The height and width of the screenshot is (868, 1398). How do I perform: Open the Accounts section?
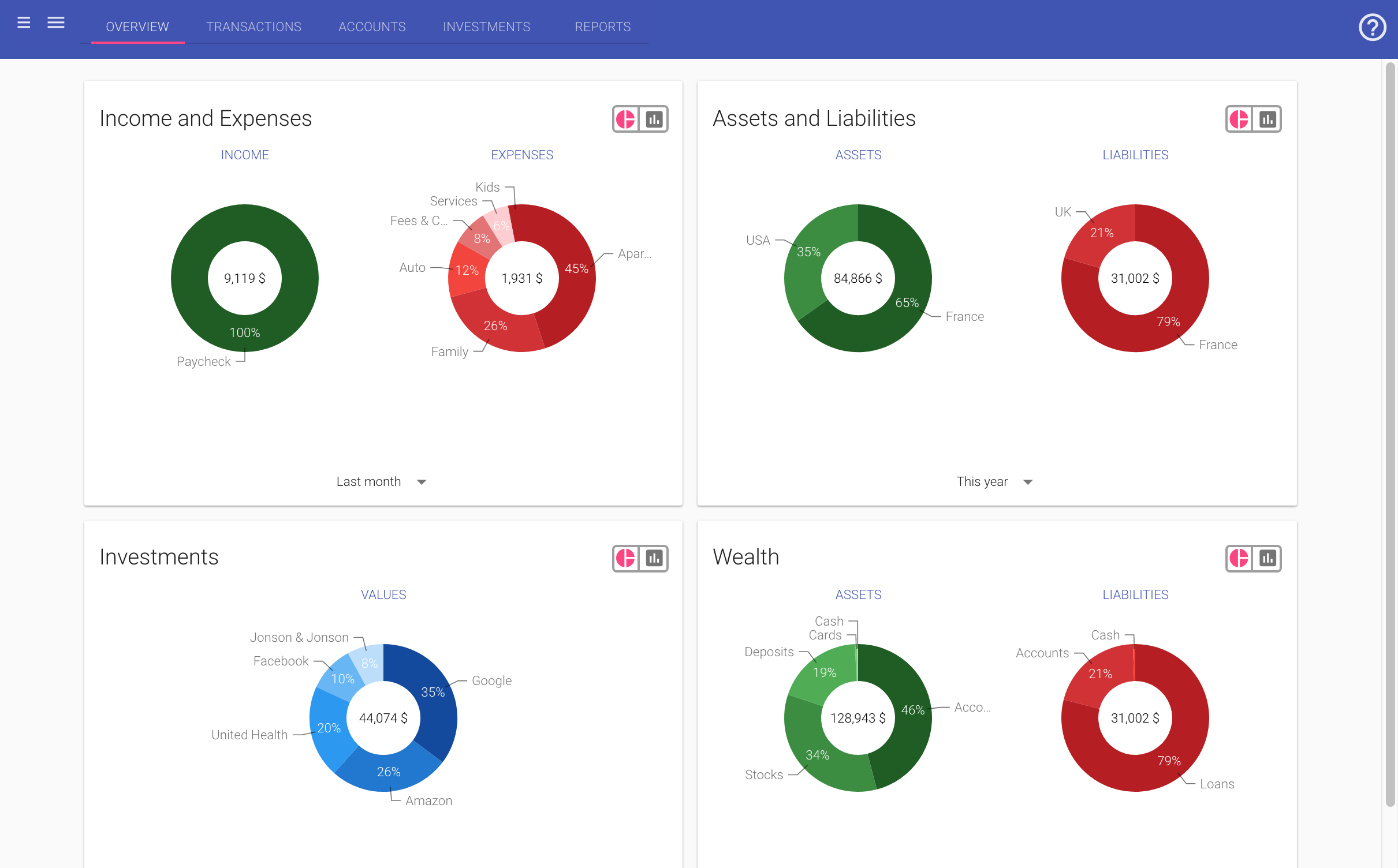coord(372,27)
